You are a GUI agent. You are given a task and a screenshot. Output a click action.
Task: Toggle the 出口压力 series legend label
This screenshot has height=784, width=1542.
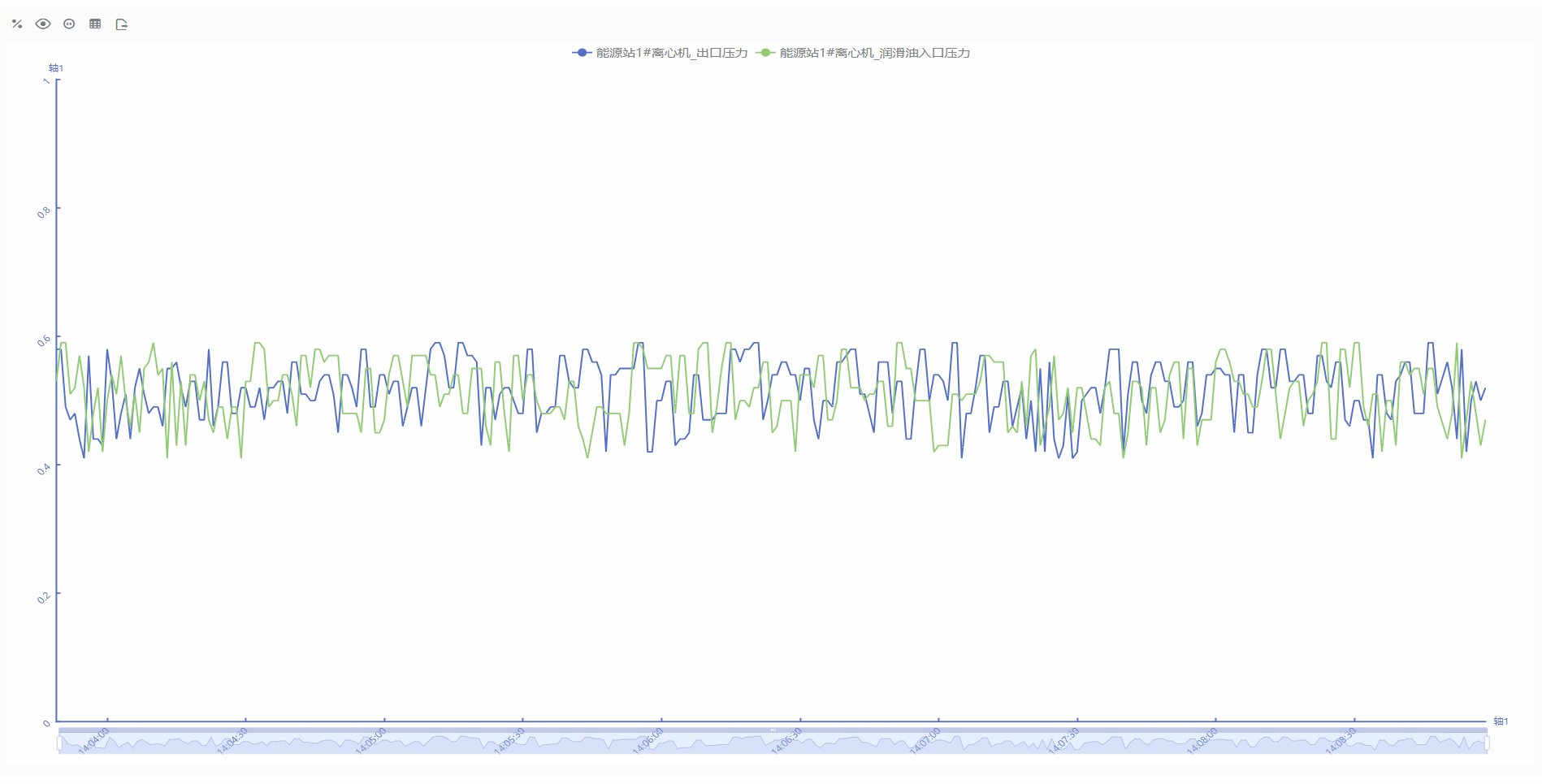pyautogui.click(x=671, y=53)
